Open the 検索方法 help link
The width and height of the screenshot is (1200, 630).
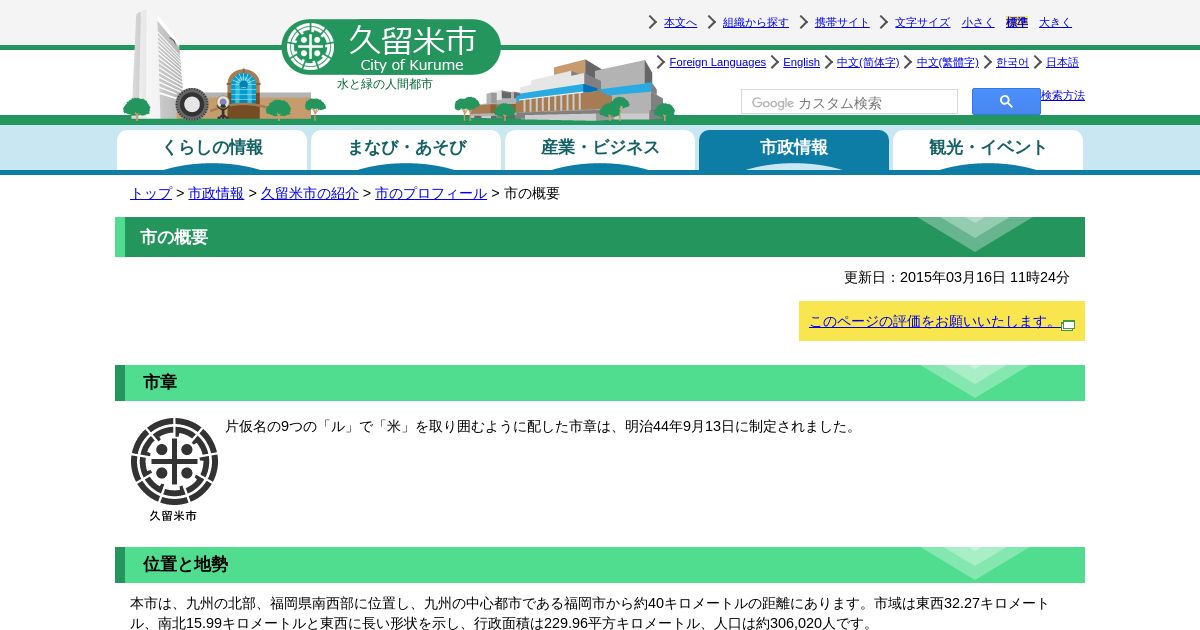click(x=1063, y=96)
